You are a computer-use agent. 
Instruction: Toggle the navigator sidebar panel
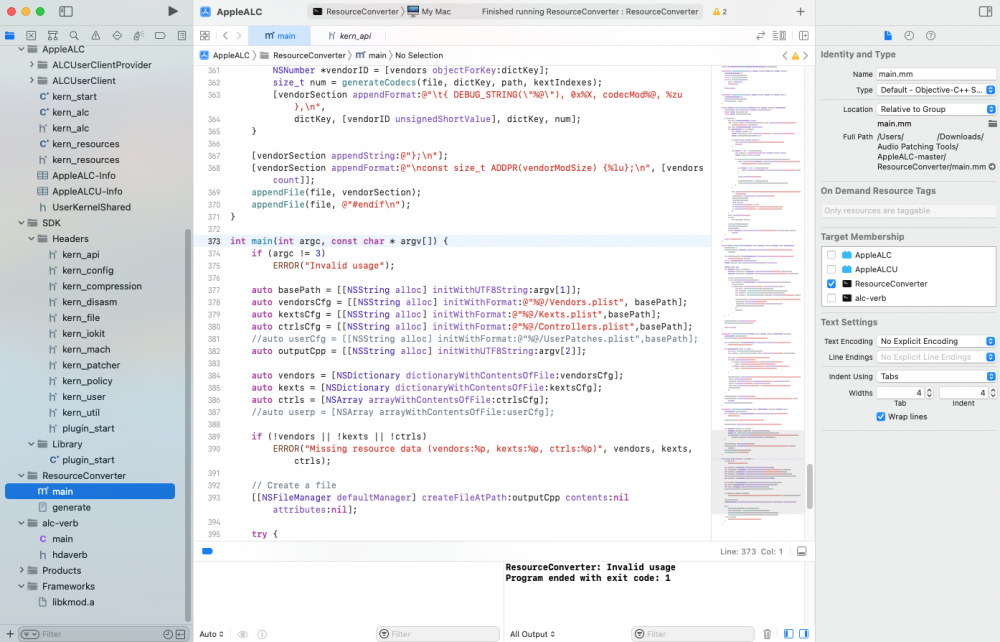tap(66, 11)
